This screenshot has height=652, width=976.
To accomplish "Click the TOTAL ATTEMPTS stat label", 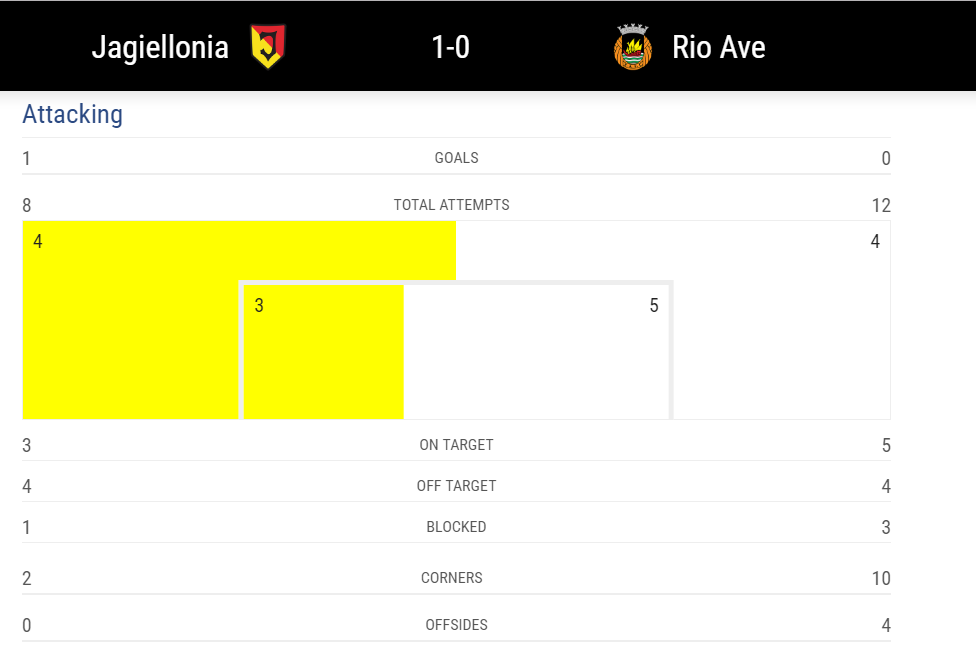I will (451, 205).
